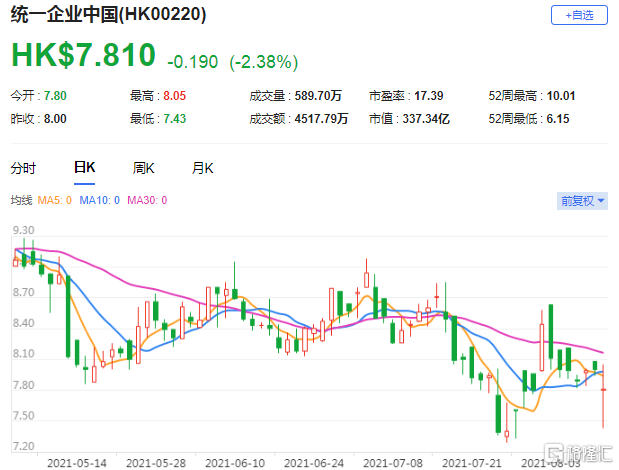Click date label 2021-05-14
The width and height of the screenshot is (619, 470).
pos(77,463)
